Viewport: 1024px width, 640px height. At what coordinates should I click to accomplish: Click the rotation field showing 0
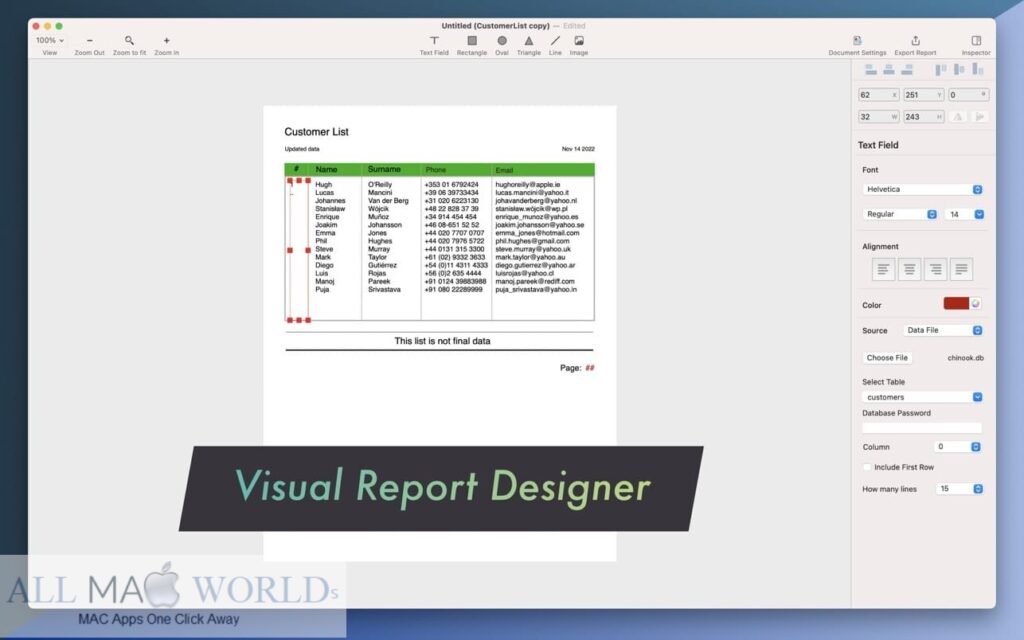tap(968, 95)
